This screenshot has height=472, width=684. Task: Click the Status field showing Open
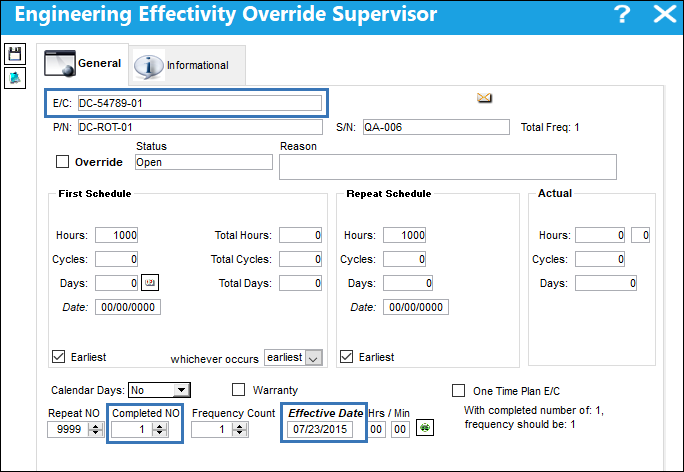coord(204,162)
